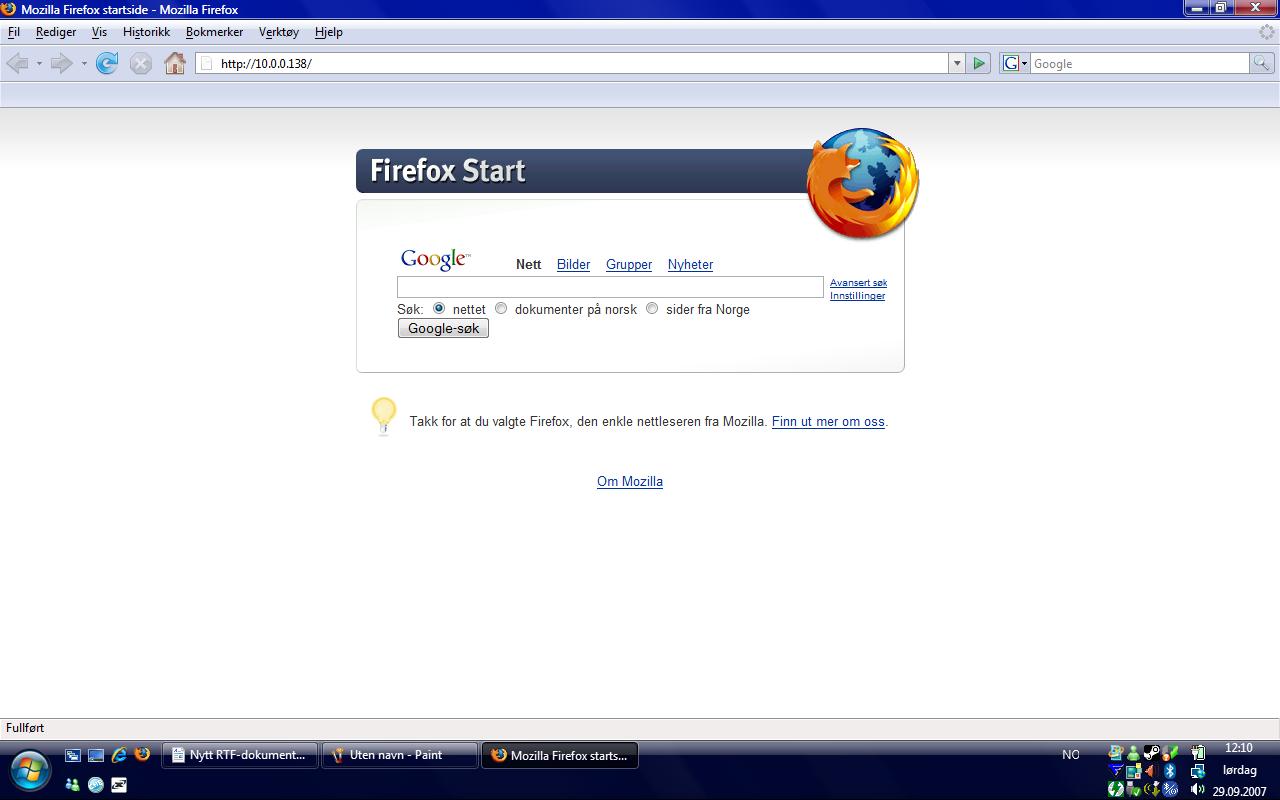The width and height of the screenshot is (1280, 800).
Task: Click the green Go arrow next to address bar
Action: [979, 63]
